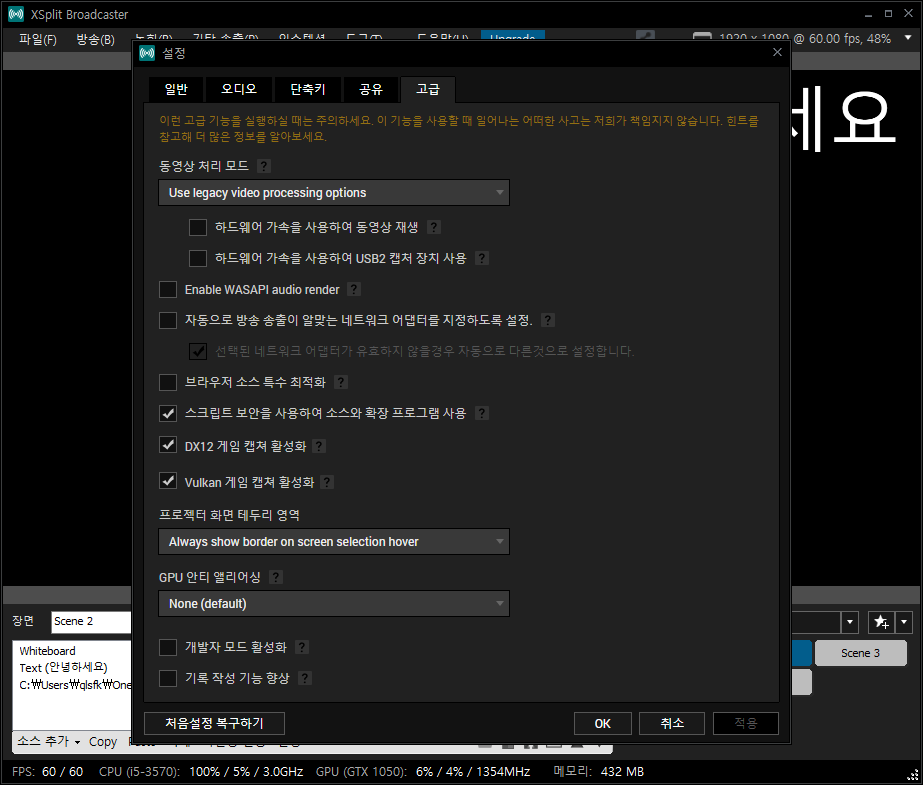Image resolution: width=923 pixels, height=785 pixels.
Task: Uncheck Vulkan 게임 캡쳐 활성화
Action: pyautogui.click(x=168, y=481)
